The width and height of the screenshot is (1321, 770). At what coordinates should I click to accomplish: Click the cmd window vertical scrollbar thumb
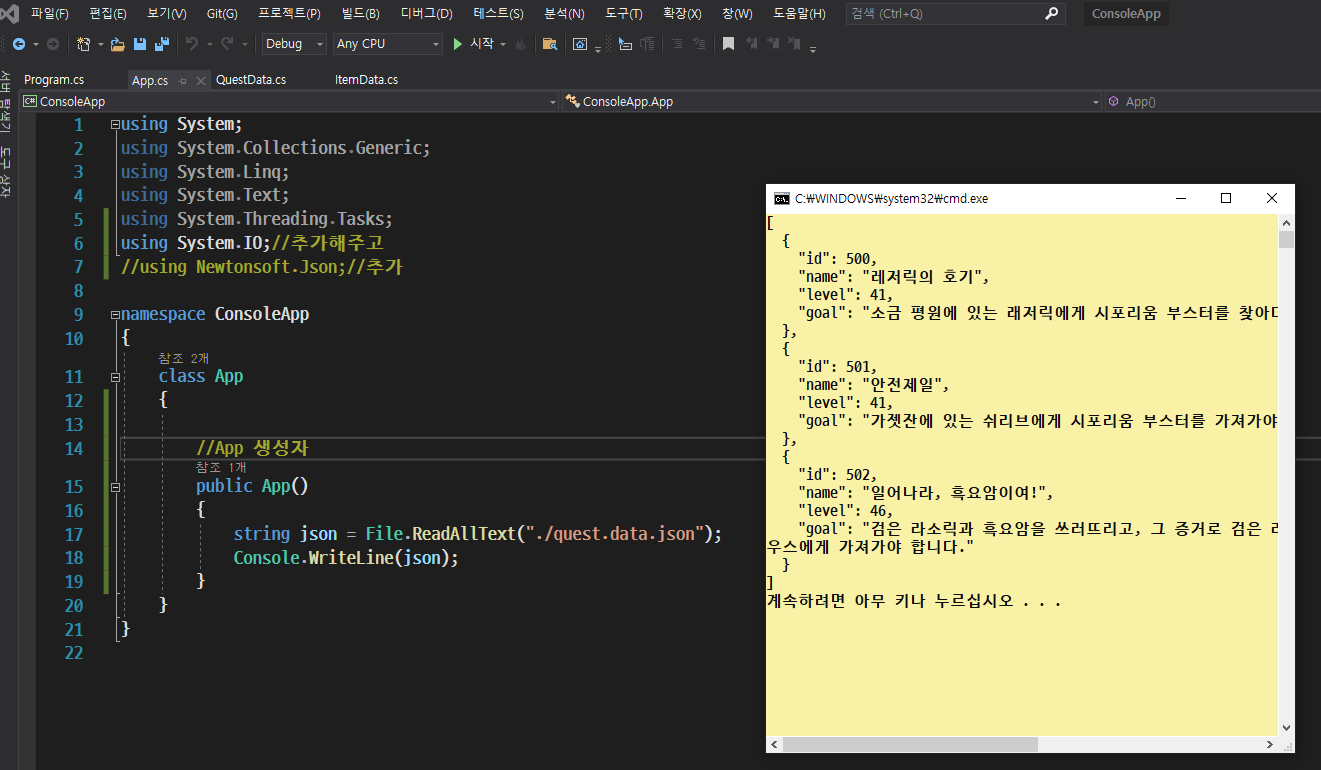point(1286,239)
